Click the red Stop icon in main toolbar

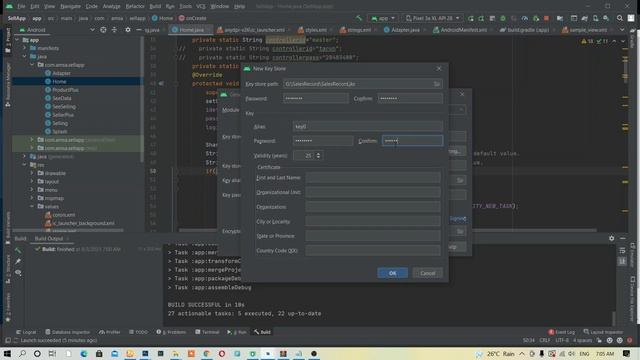pyautogui.click(x=546, y=18)
